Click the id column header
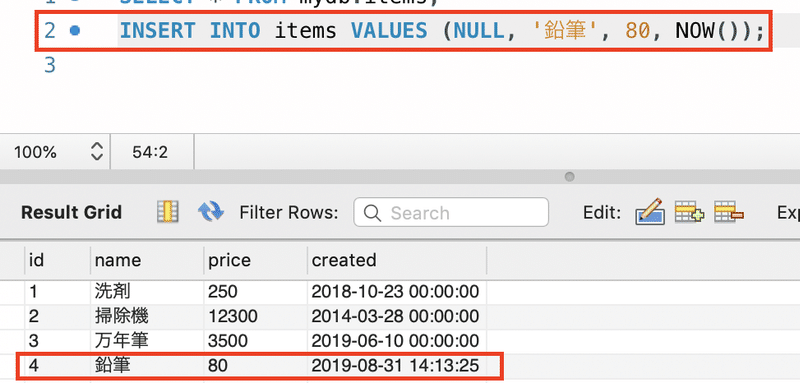Image resolution: width=800 pixels, height=383 pixels. [58, 260]
